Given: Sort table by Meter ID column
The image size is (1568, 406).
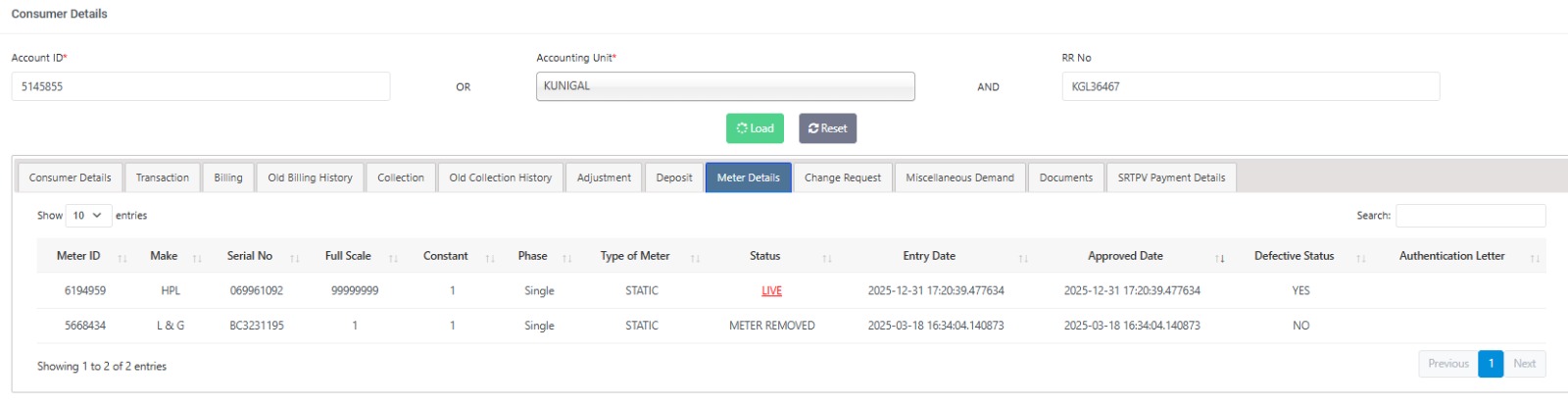Looking at the screenshot, I should point(78,256).
